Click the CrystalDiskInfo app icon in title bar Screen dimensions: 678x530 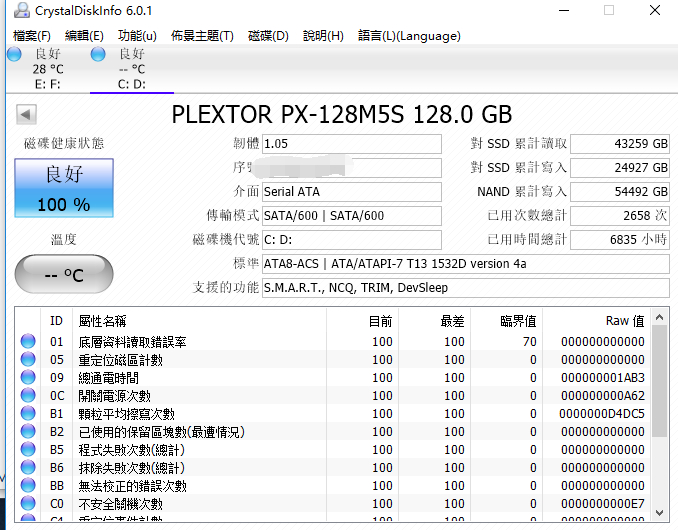(22, 10)
